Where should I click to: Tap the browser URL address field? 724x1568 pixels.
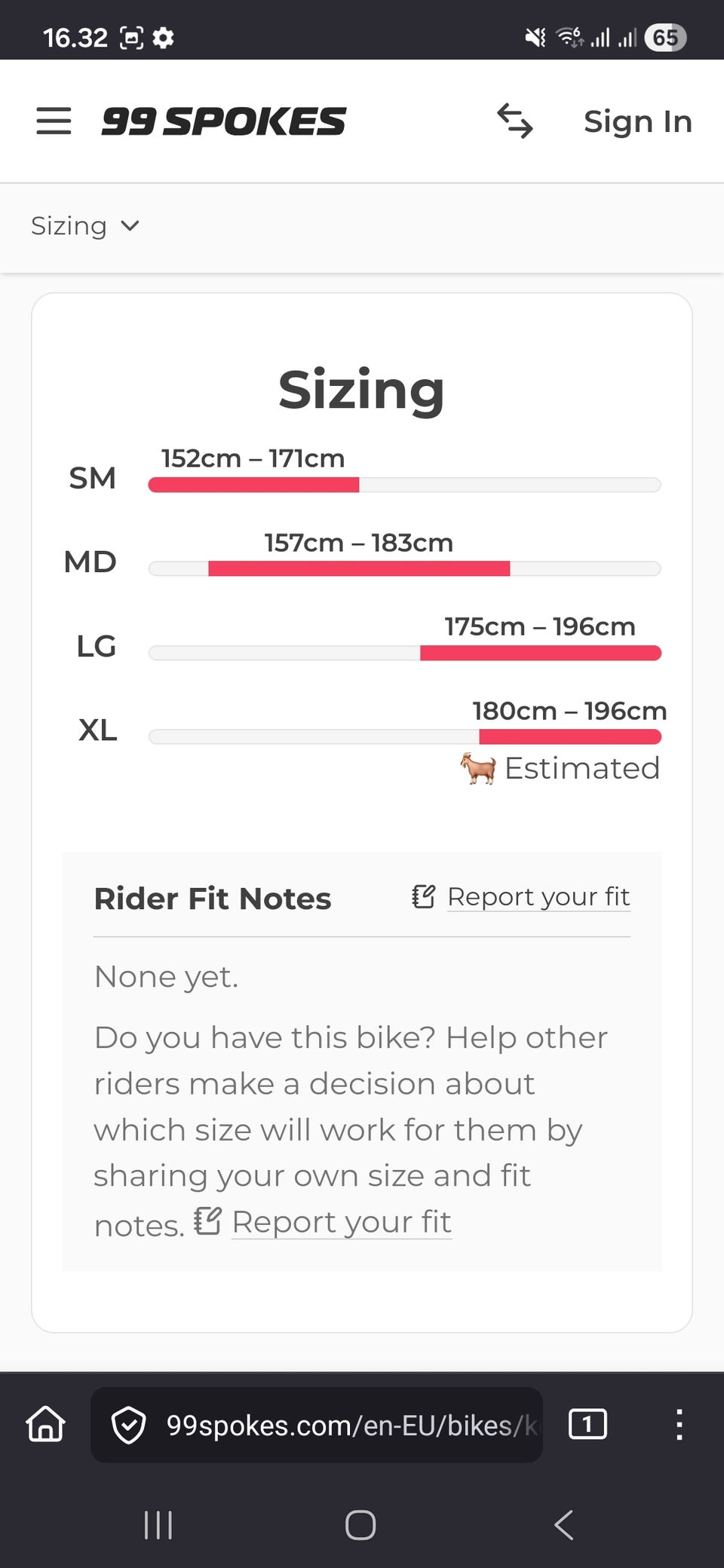(x=351, y=1425)
